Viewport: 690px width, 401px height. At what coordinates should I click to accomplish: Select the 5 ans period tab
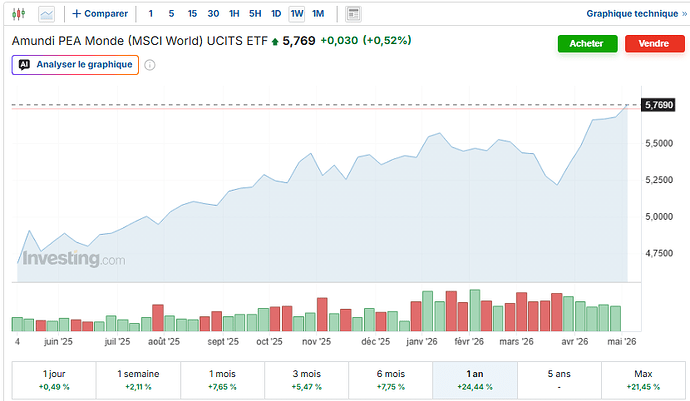[x=559, y=380]
